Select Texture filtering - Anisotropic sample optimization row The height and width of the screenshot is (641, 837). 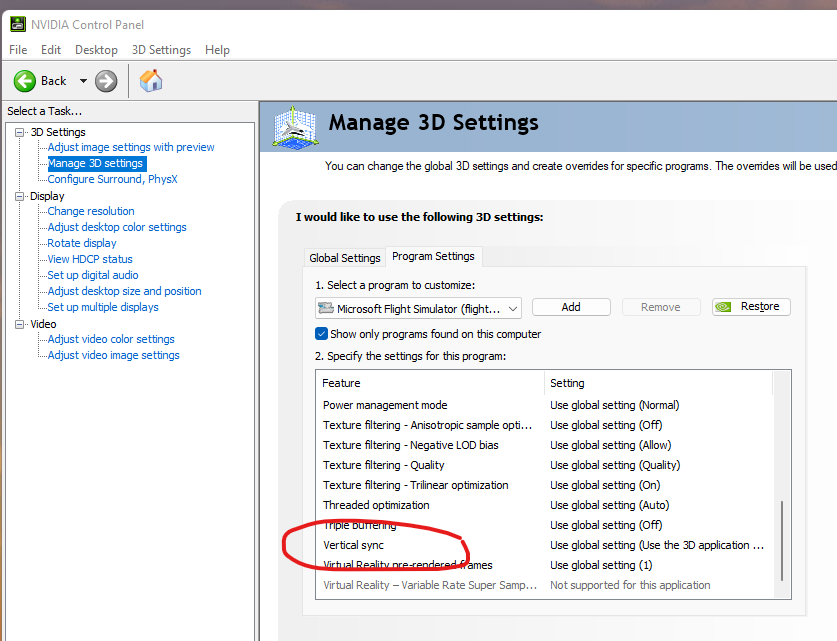tap(543, 425)
